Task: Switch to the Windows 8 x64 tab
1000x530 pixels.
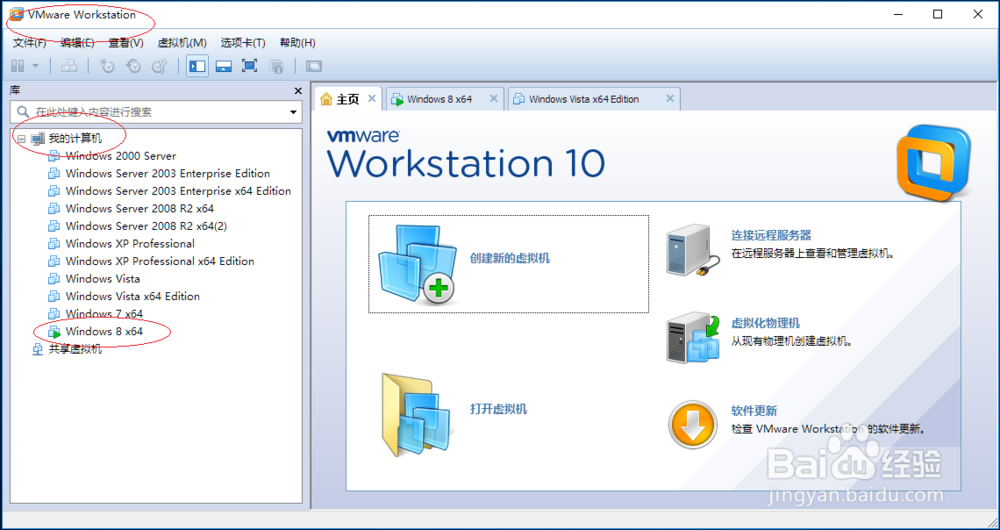Action: click(439, 99)
